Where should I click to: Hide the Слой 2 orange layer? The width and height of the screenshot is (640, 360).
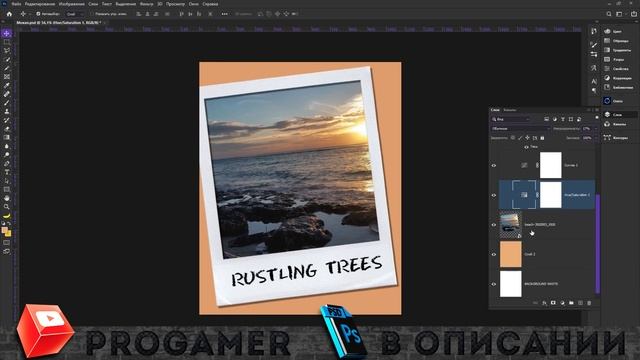(x=493, y=254)
